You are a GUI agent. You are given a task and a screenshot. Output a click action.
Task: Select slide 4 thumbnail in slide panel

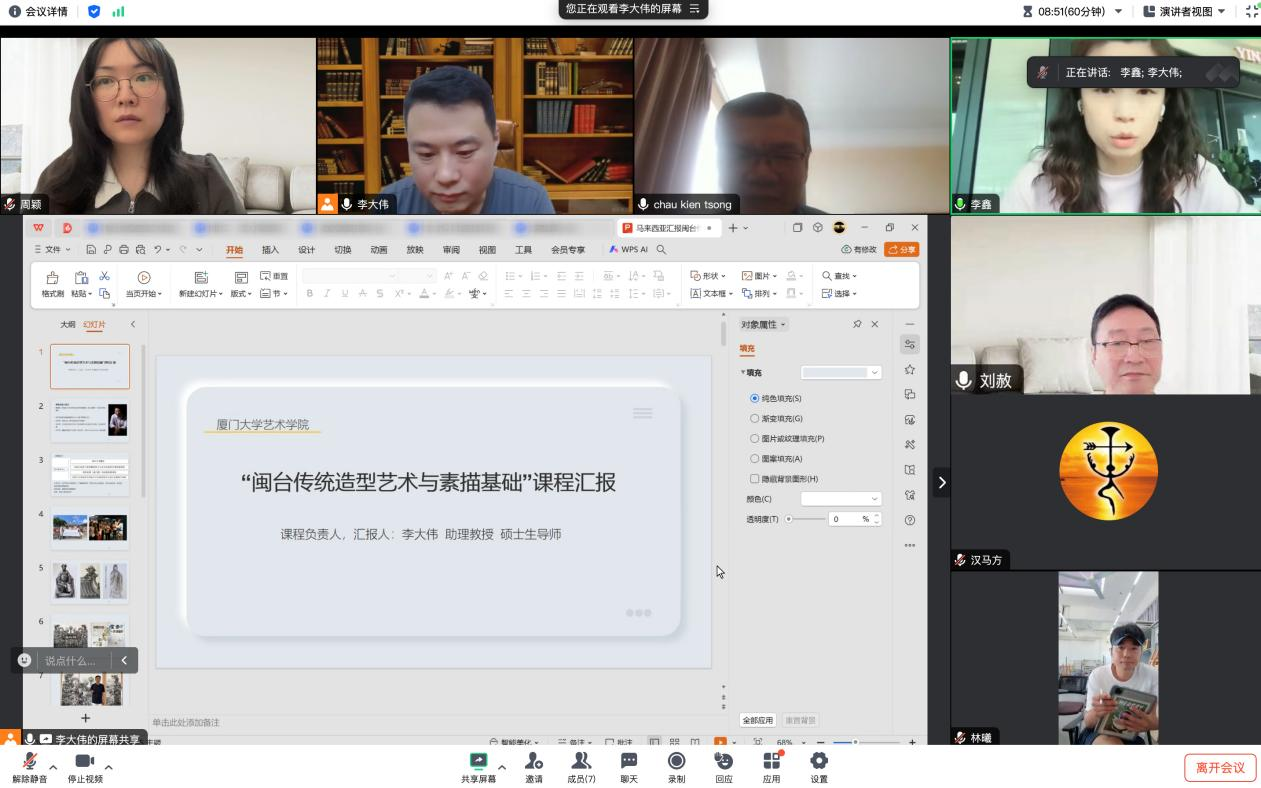90,527
